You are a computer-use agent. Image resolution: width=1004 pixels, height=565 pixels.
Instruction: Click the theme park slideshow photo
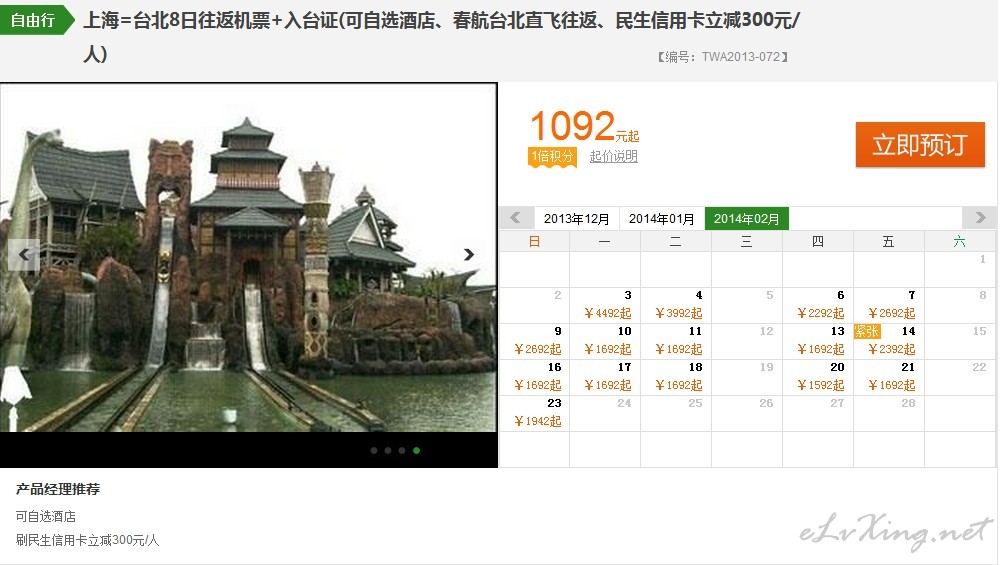click(248, 258)
